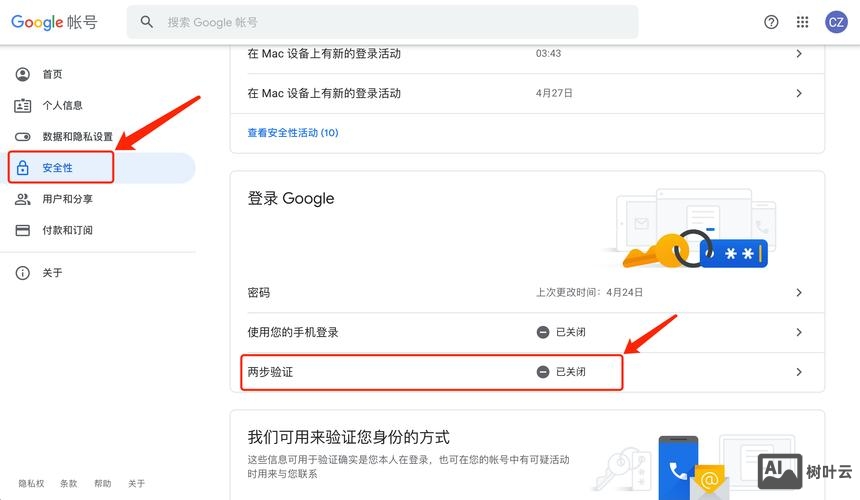
Task: Click the 数据和隐私设置 toggle icon
Action: coord(22,137)
